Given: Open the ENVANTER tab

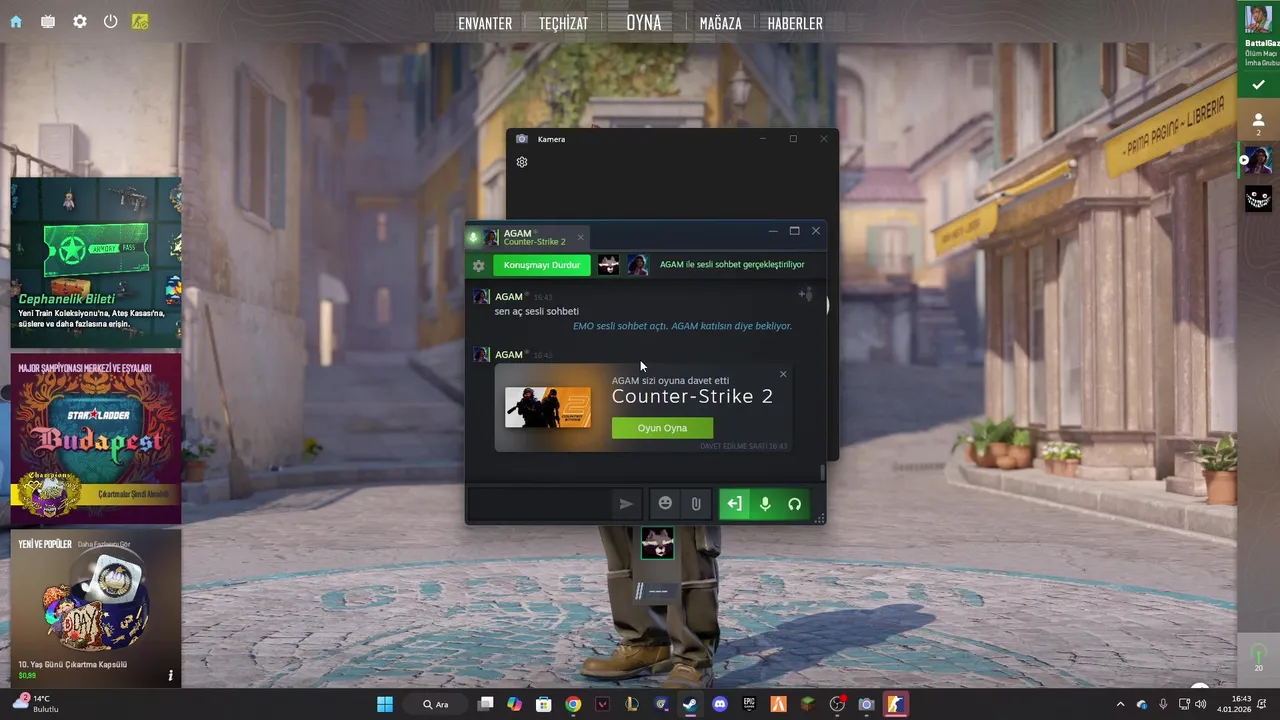Looking at the screenshot, I should [x=485, y=23].
